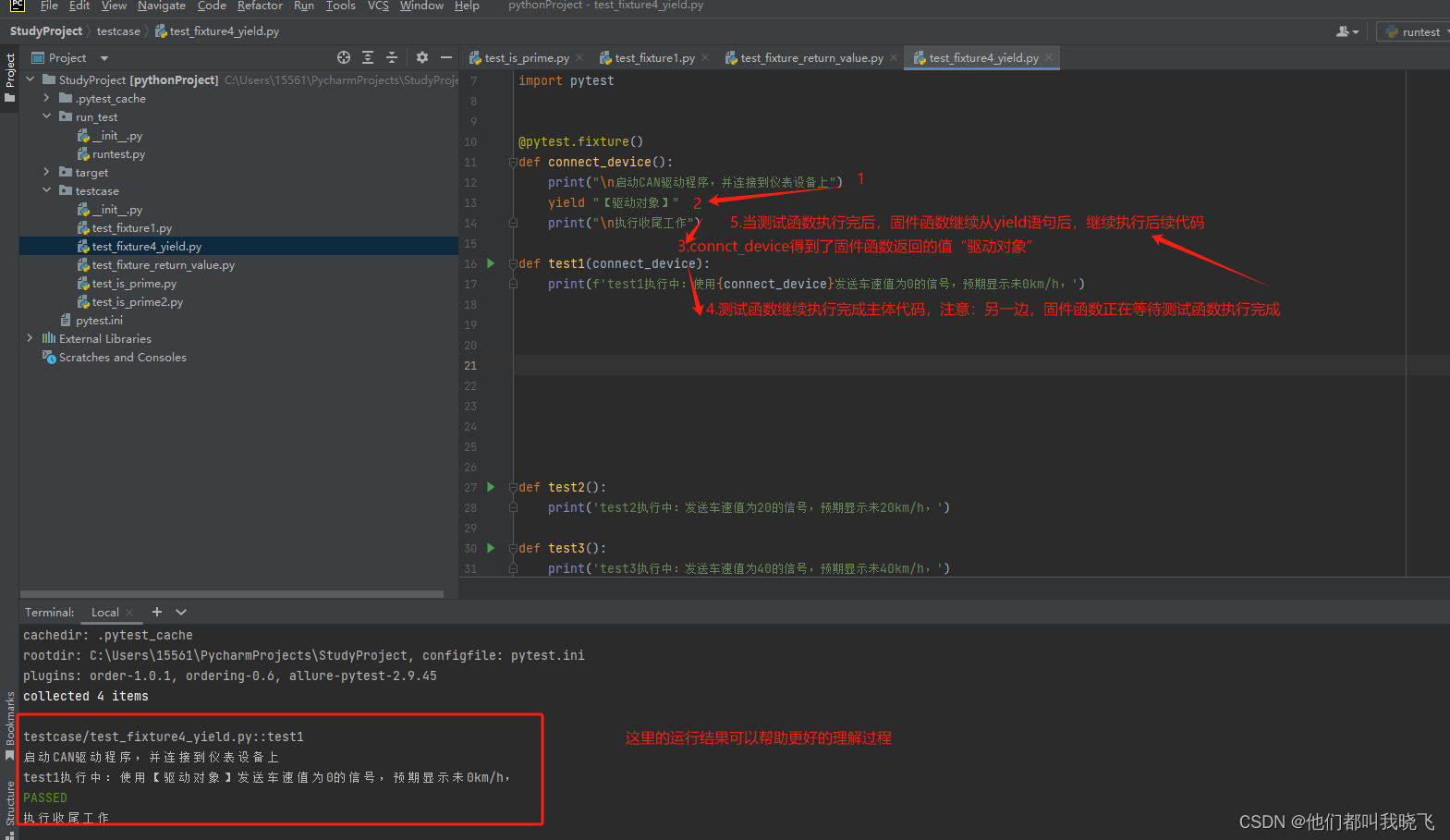
Task: Collapse the StudyProject root folder
Action: (x=30, y=79)
